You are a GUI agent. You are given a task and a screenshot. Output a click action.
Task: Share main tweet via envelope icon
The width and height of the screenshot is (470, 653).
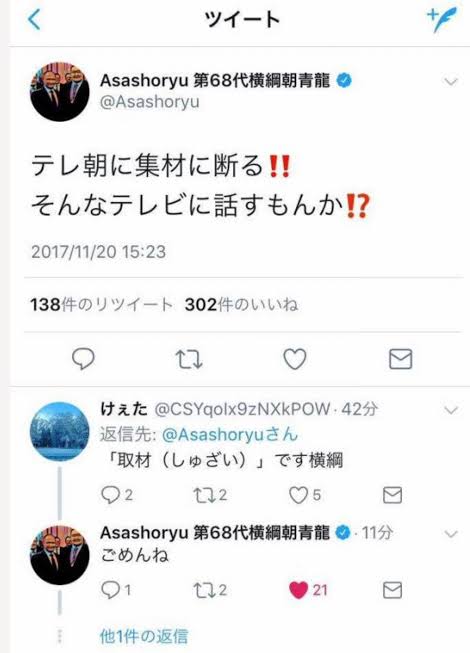point(400,359)
